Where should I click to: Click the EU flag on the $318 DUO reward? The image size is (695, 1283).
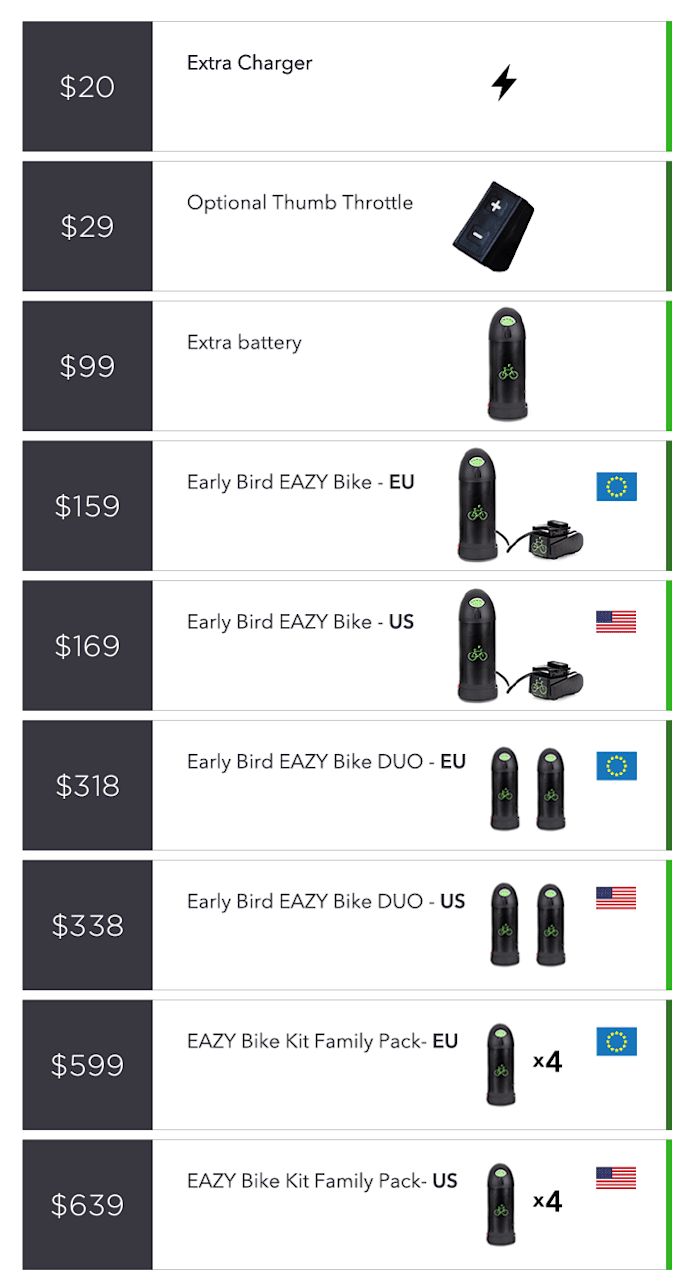[616, 766]
